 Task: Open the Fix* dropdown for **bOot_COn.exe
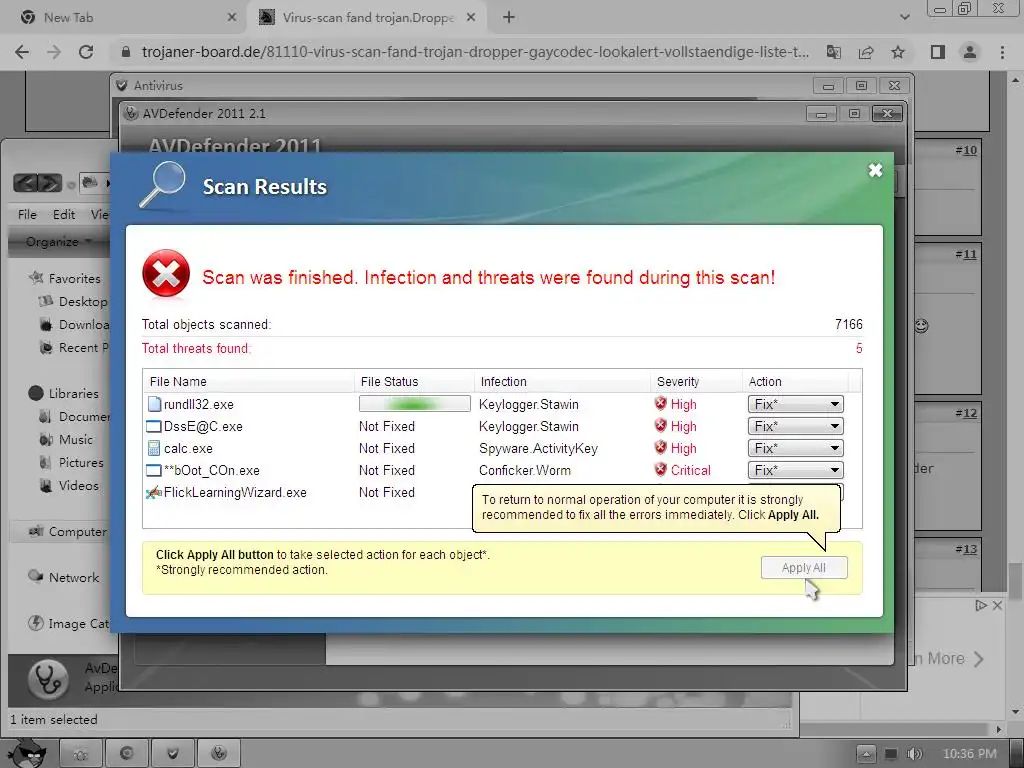[795, 470]
